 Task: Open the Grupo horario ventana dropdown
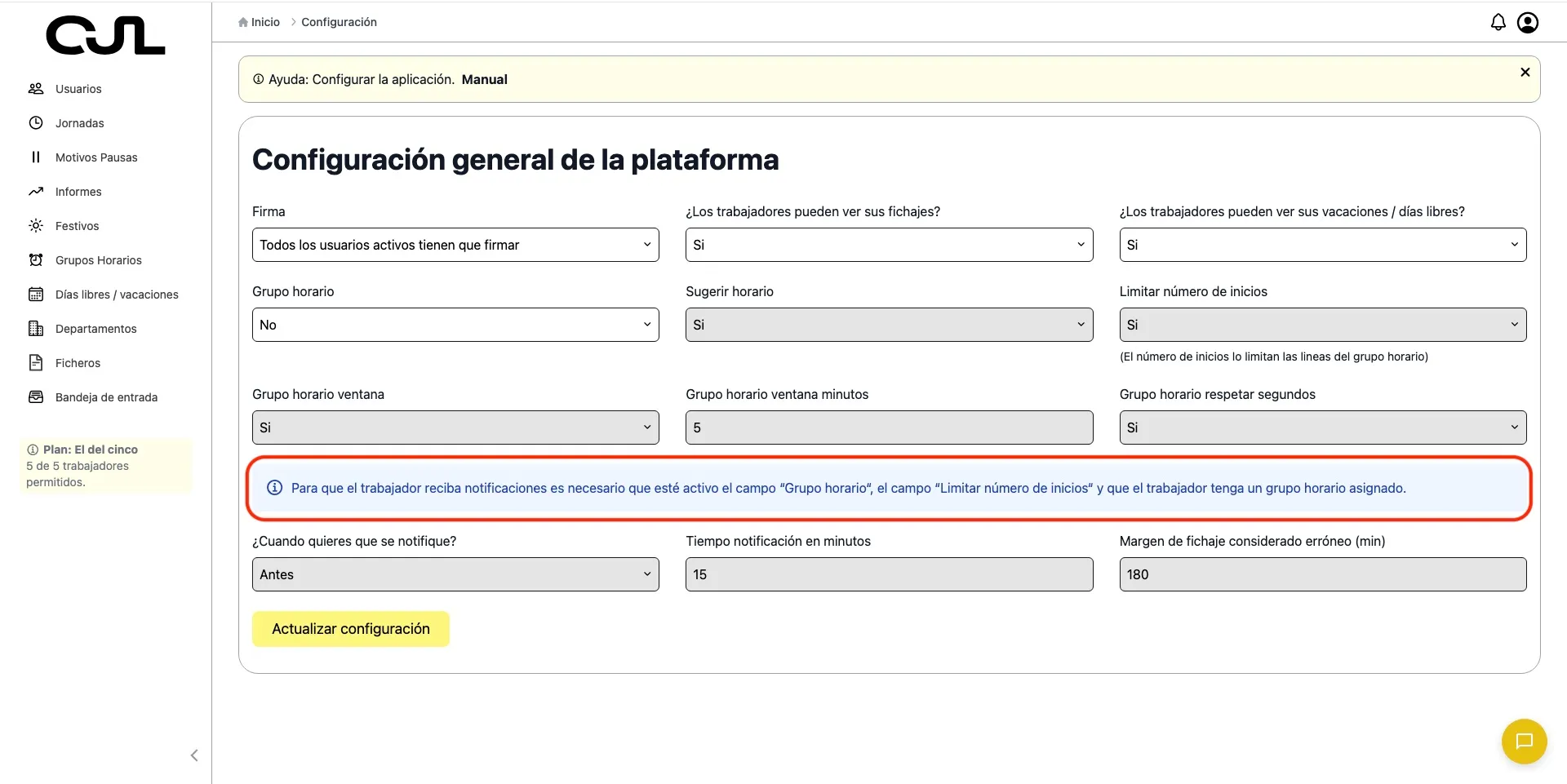(x=455, y=427)
